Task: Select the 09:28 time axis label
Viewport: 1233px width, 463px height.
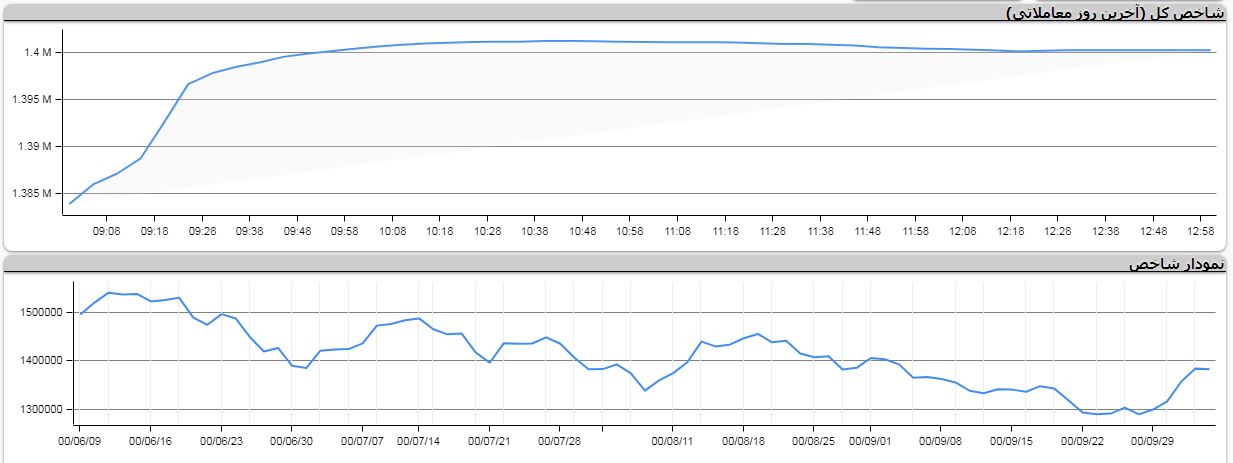Action: click(202, 231)
